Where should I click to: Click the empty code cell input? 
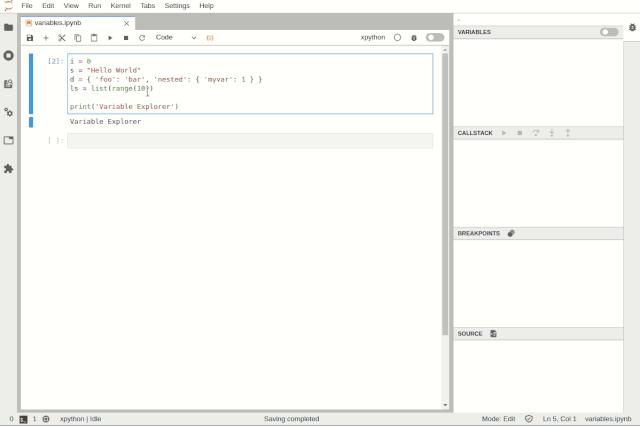pyautogui.click(x=250, y=140)
